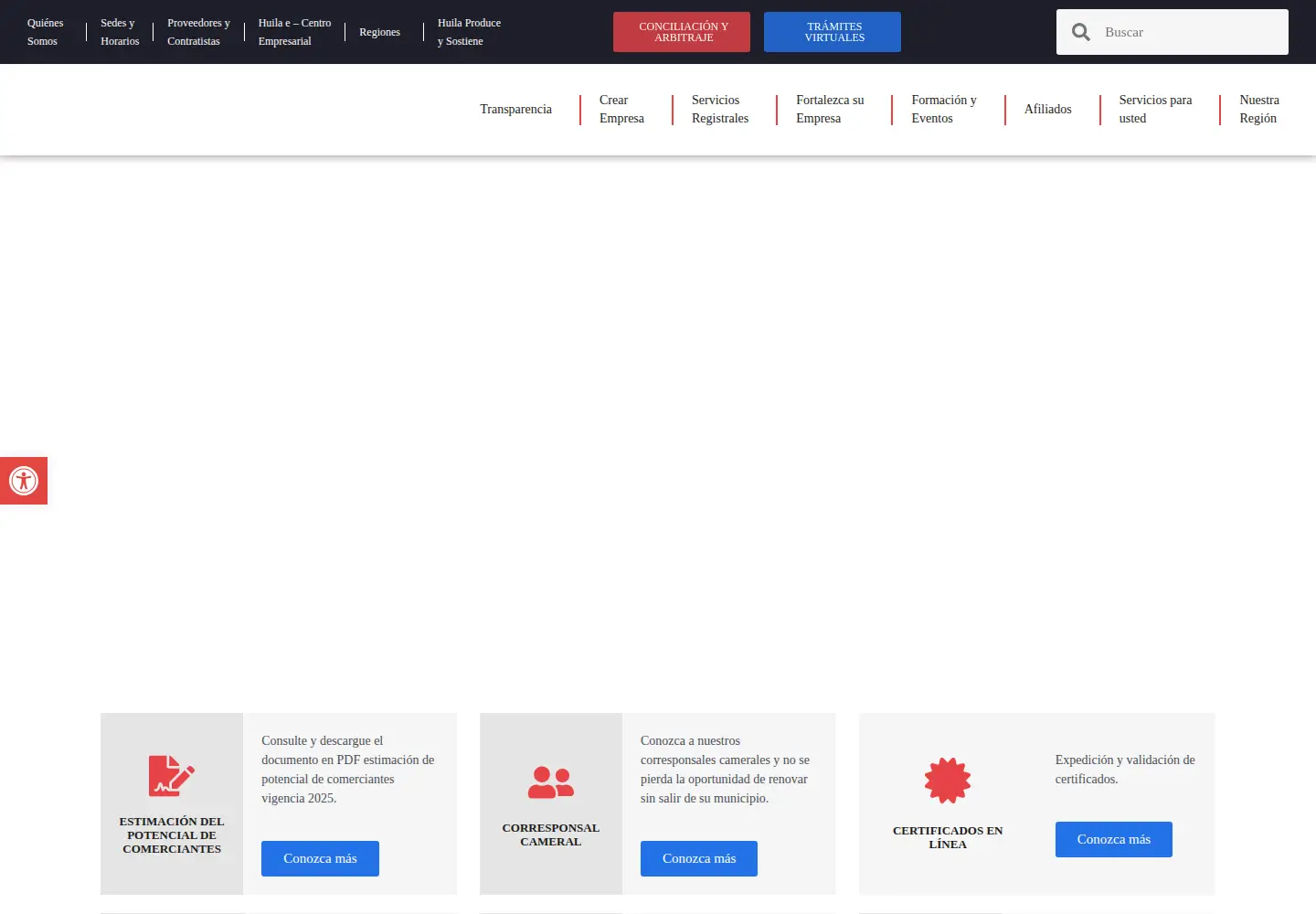Image resolution: width=1316 pixels, height=914 pixels.
Task: Open Huila e – Centro Empresarial link
Action: point(294,32)
